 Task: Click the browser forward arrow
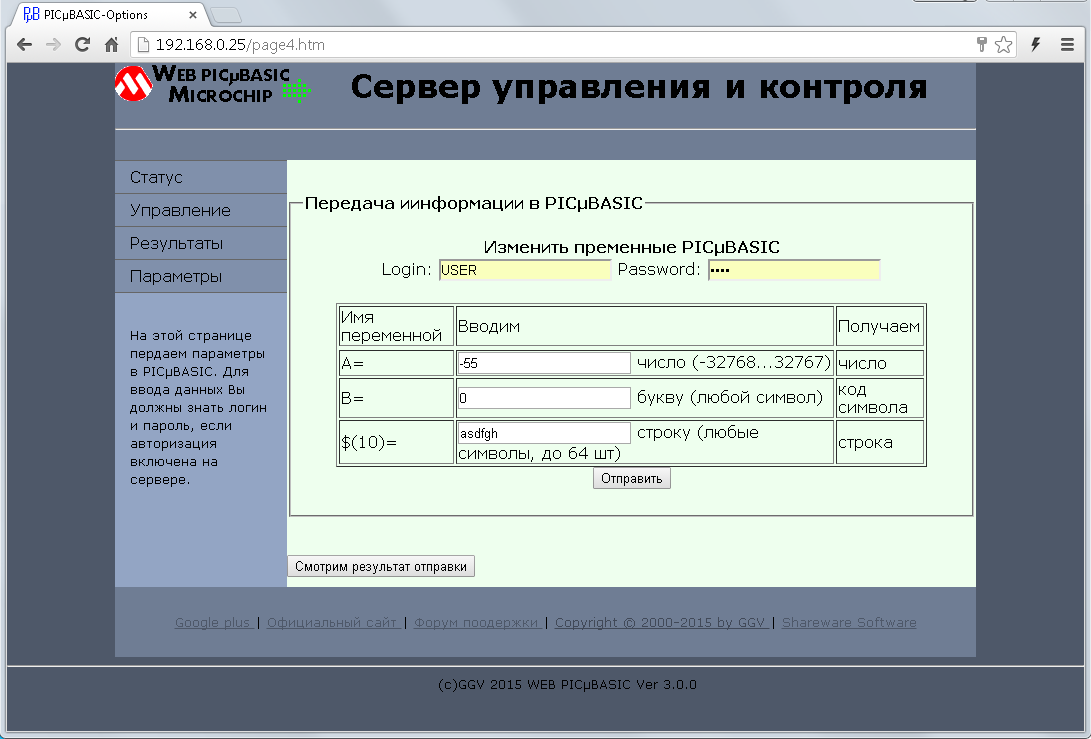tap(53, 45)
